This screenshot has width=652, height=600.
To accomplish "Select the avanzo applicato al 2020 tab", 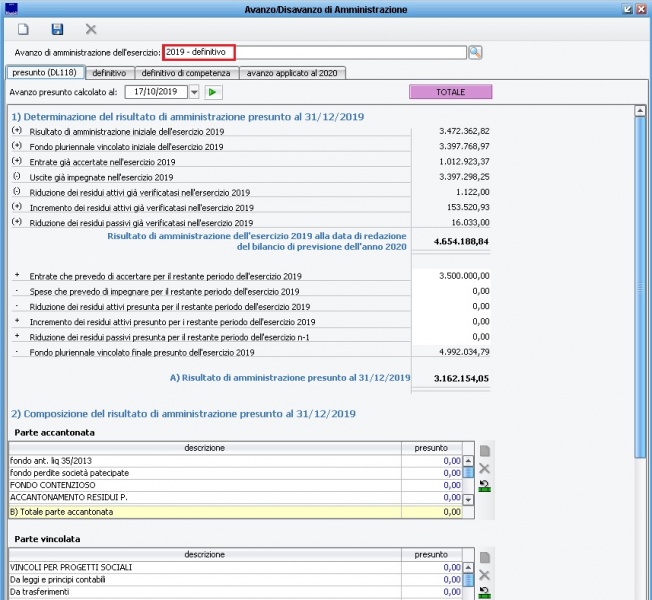I will (293, 73).
